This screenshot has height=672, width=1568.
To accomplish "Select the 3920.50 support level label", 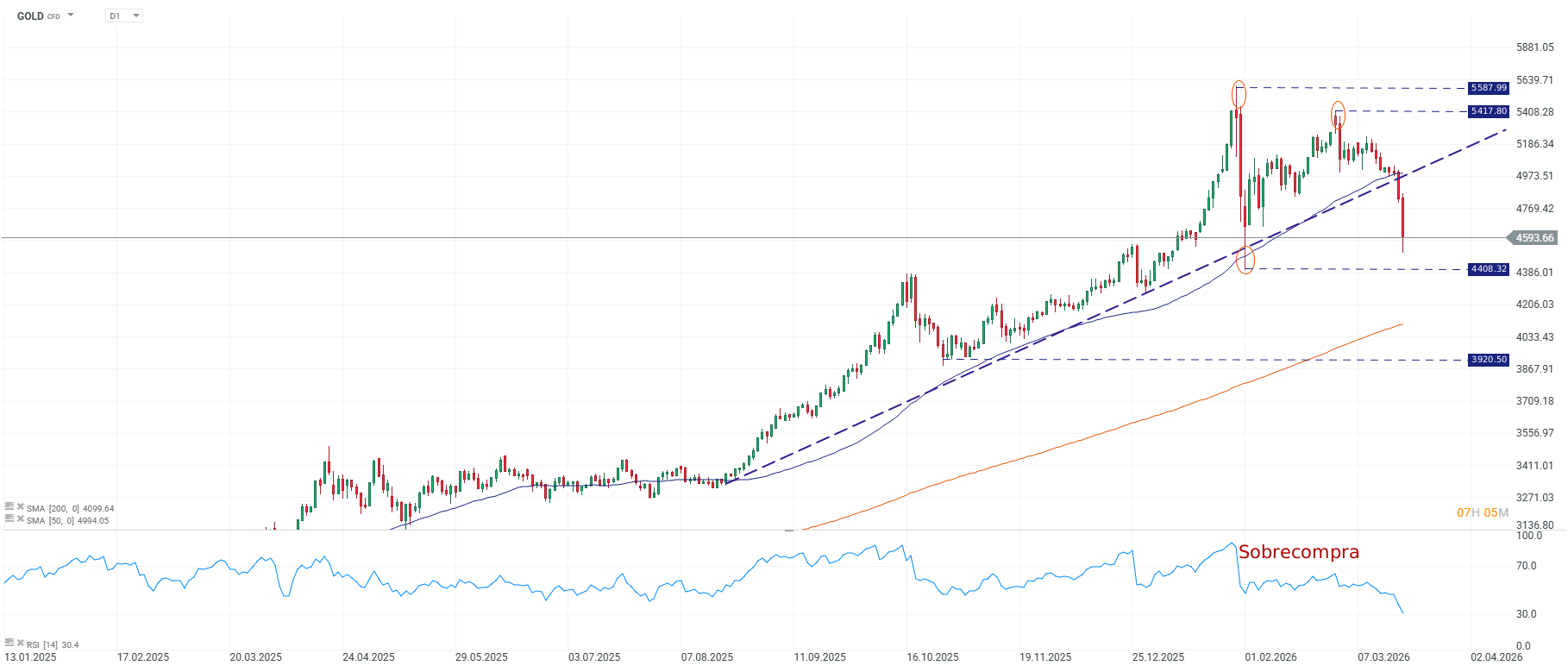I will (1489, 360).
